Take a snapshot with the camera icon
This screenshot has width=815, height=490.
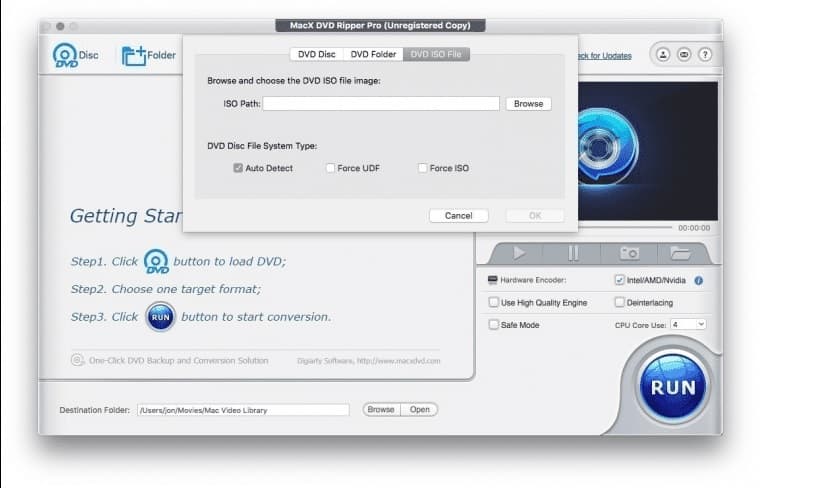coord(629,253)
